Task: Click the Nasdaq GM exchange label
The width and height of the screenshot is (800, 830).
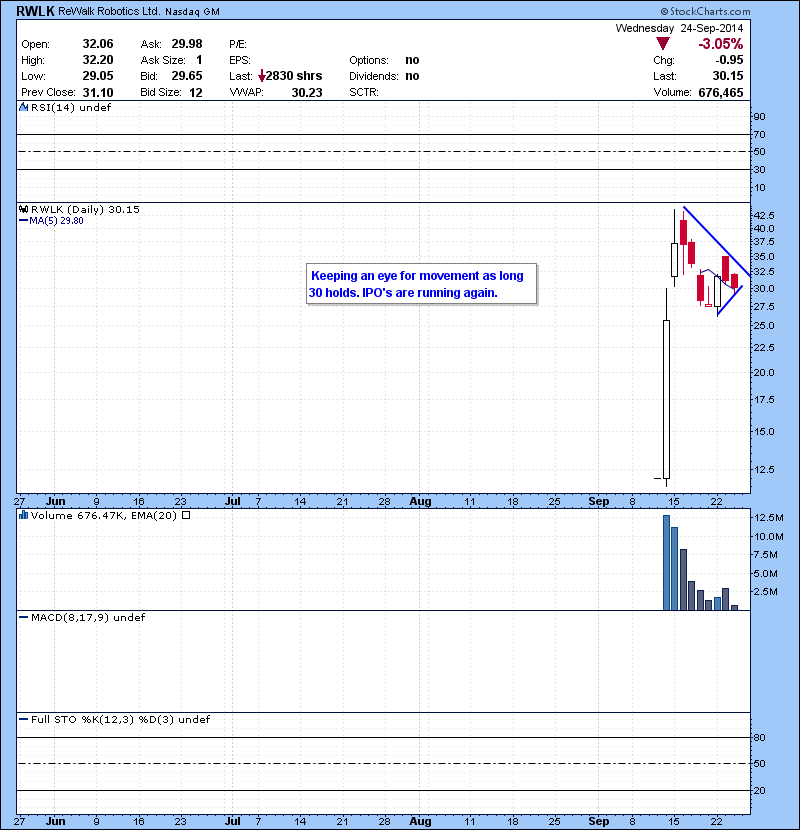Action: click(192, 12)
